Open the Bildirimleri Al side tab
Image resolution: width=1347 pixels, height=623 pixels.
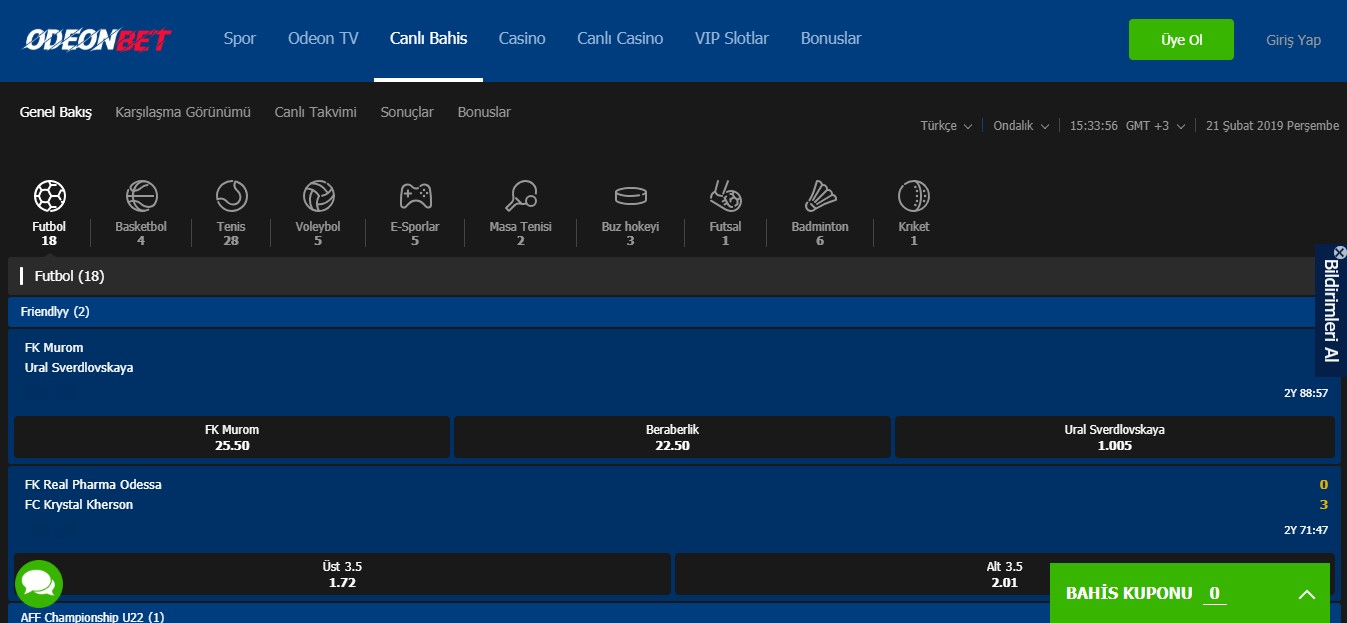point(1330,310)
